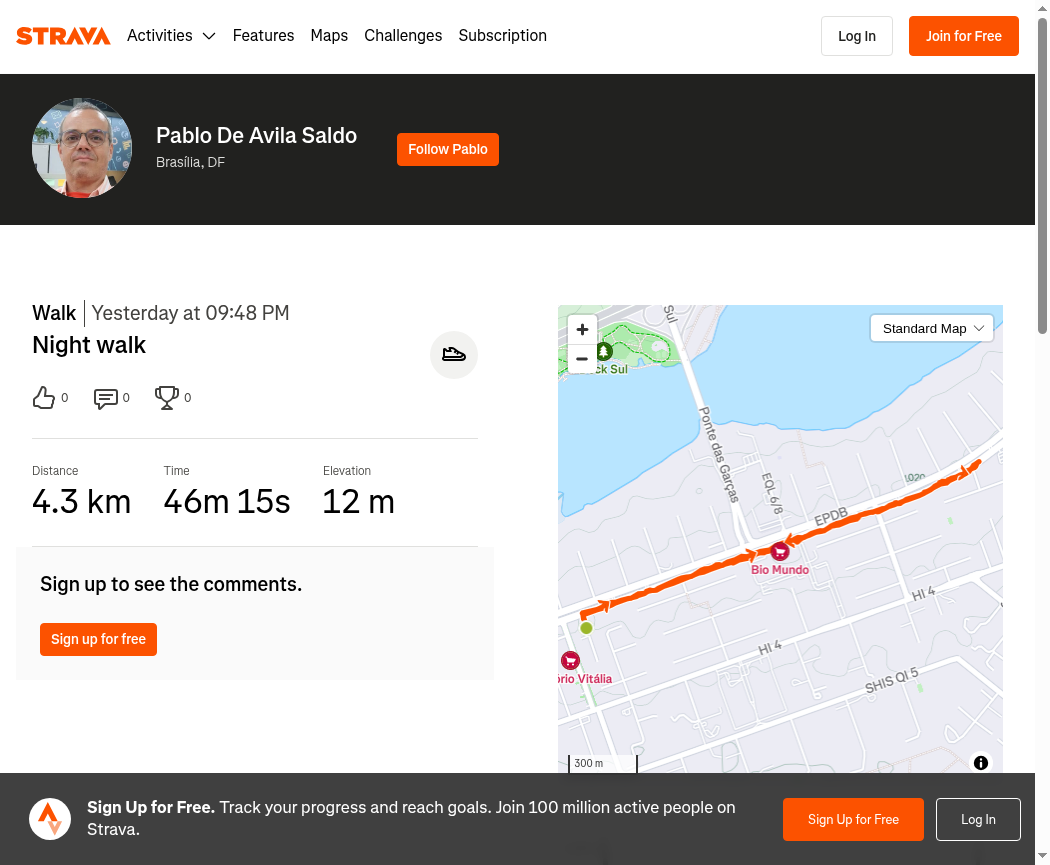The width and height of the screenshot is (1050, 865).
Task: Open comments via speech bubble icon
Action: 106,398
